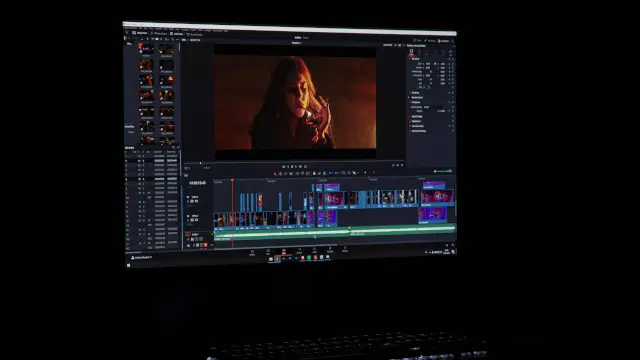Open the Metadata panel button
Image resolution: width=640 pixels, height=360 pixels.
(x=430, y=41)
